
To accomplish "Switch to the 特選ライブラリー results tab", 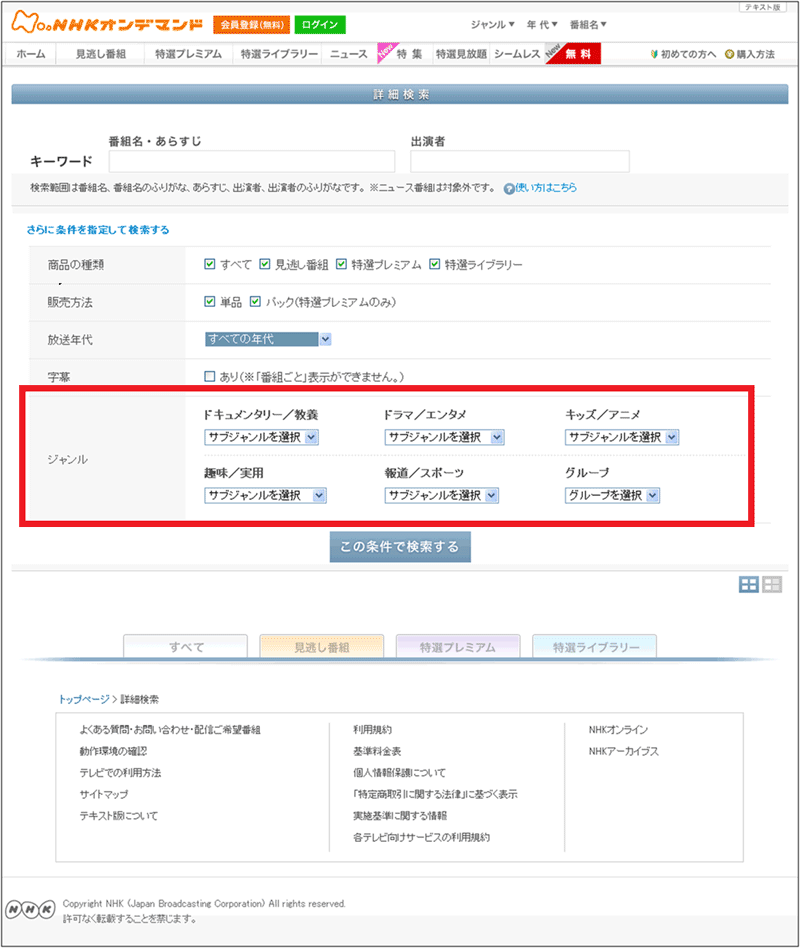I will [x=595, y=646].
